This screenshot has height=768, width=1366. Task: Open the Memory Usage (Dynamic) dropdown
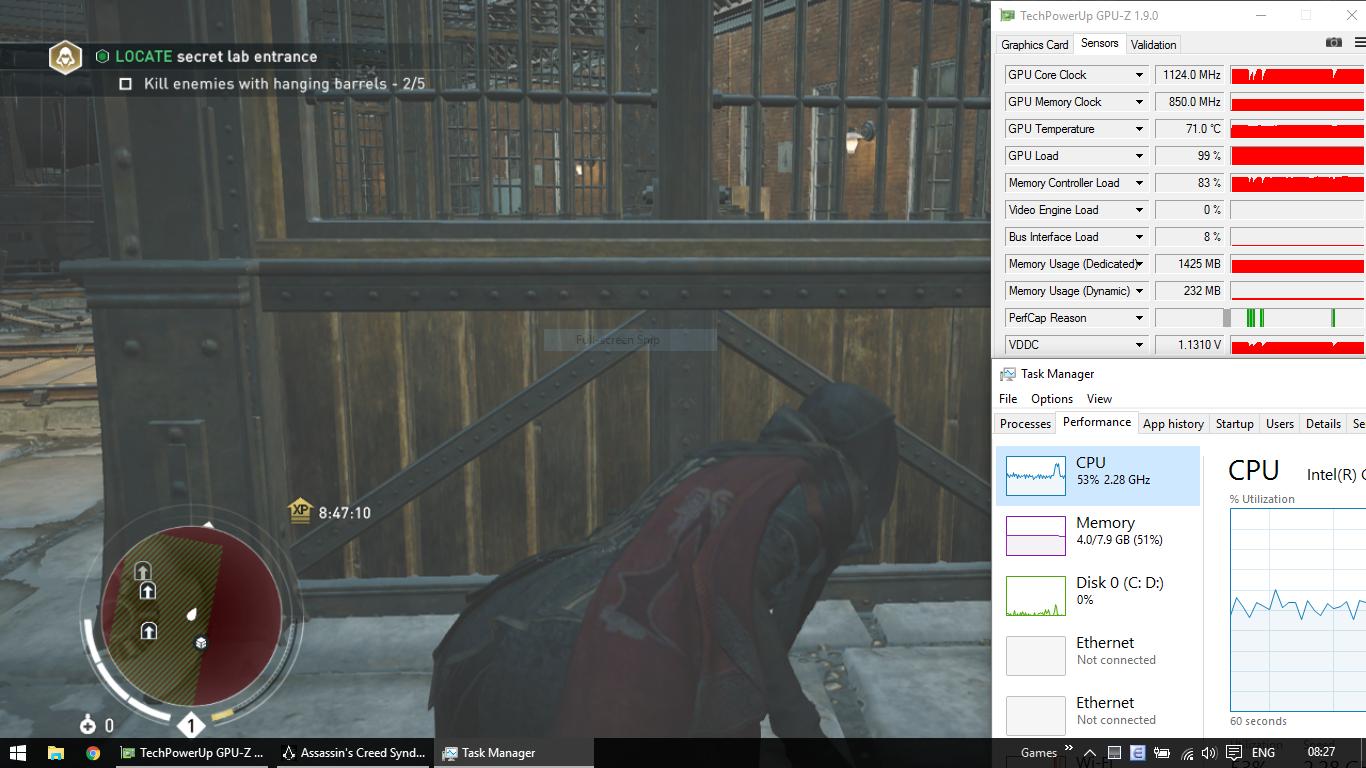tap(1138, 291)
